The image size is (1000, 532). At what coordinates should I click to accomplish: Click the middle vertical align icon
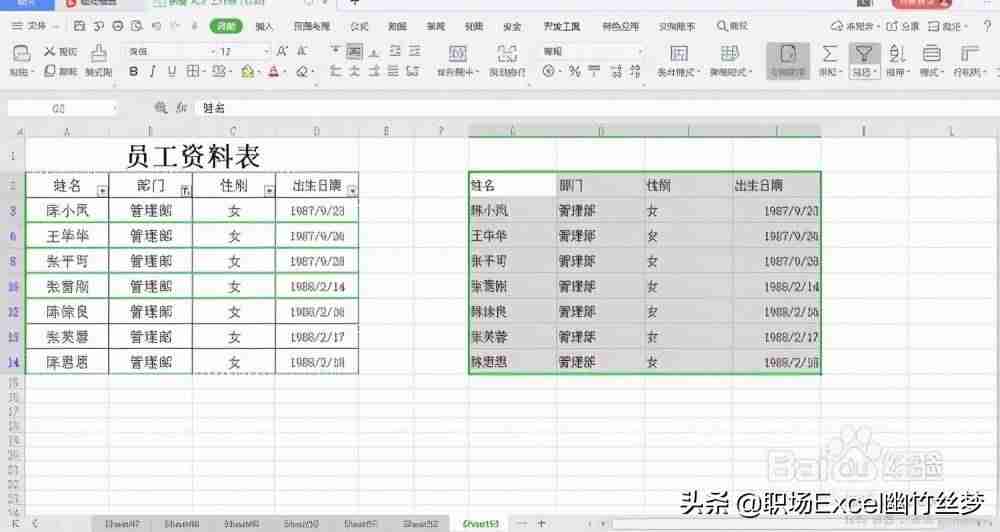(x=355, y=51)
